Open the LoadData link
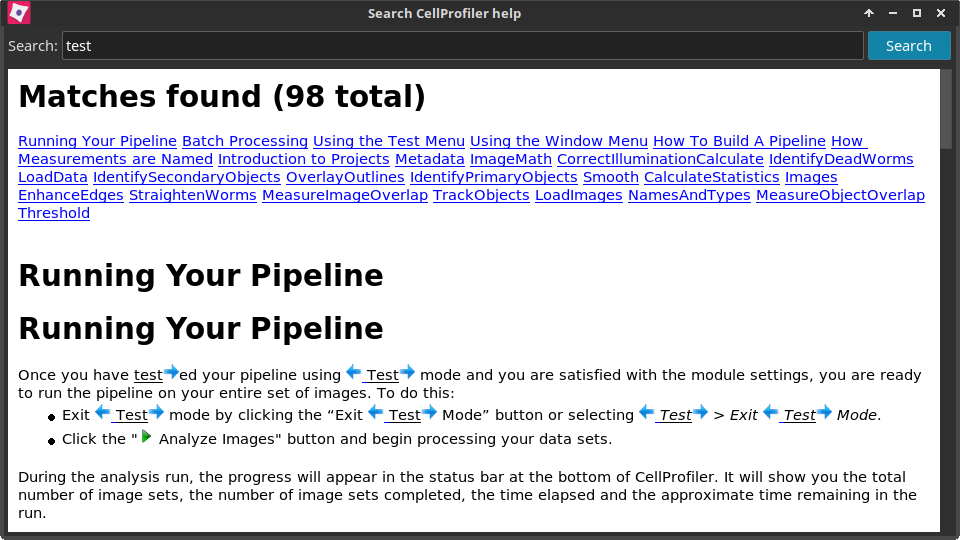 [x=53, y=177]
